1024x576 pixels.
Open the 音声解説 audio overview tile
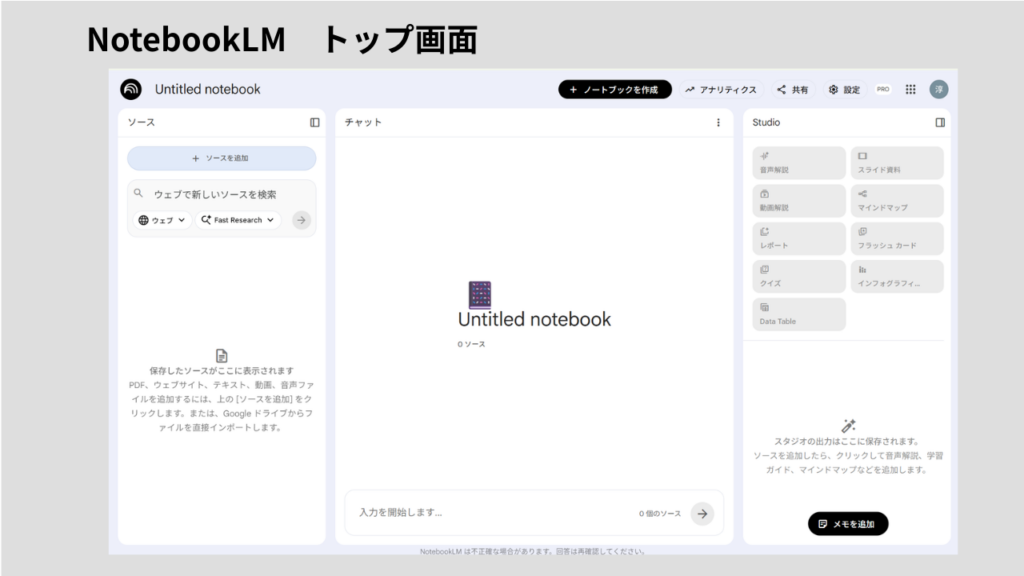[799, 163]
